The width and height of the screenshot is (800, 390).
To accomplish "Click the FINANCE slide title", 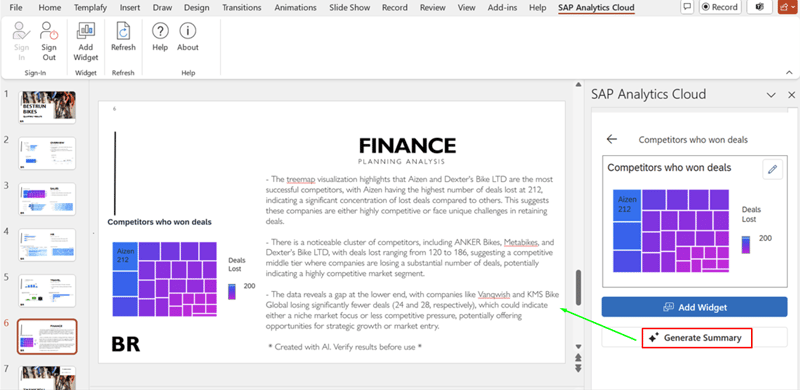I will [407, 146].
